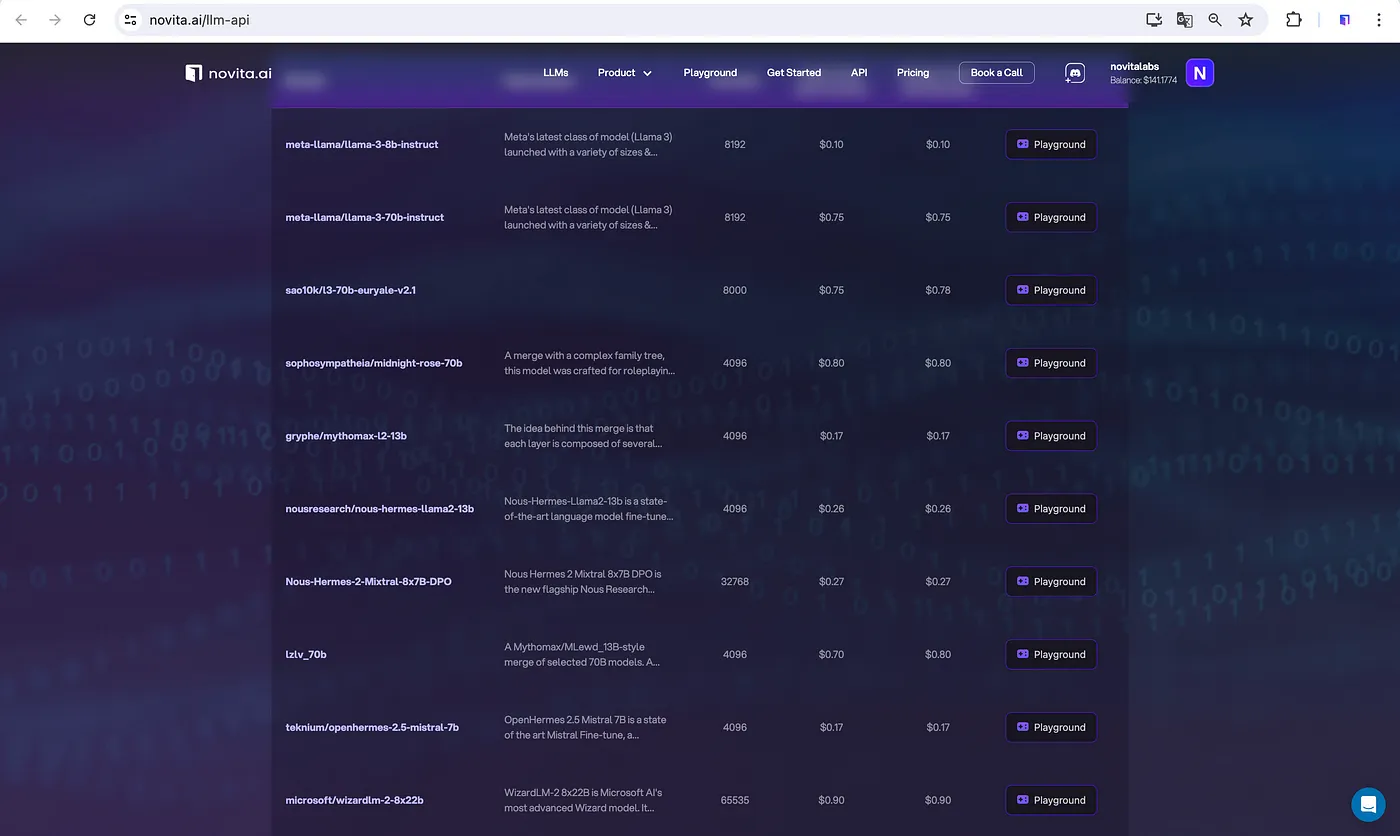Open Playground for teknium/openhermes-2.5-mistral-7b
The width and height of the screenshot is (1400, 836).
click(1051, 728)
